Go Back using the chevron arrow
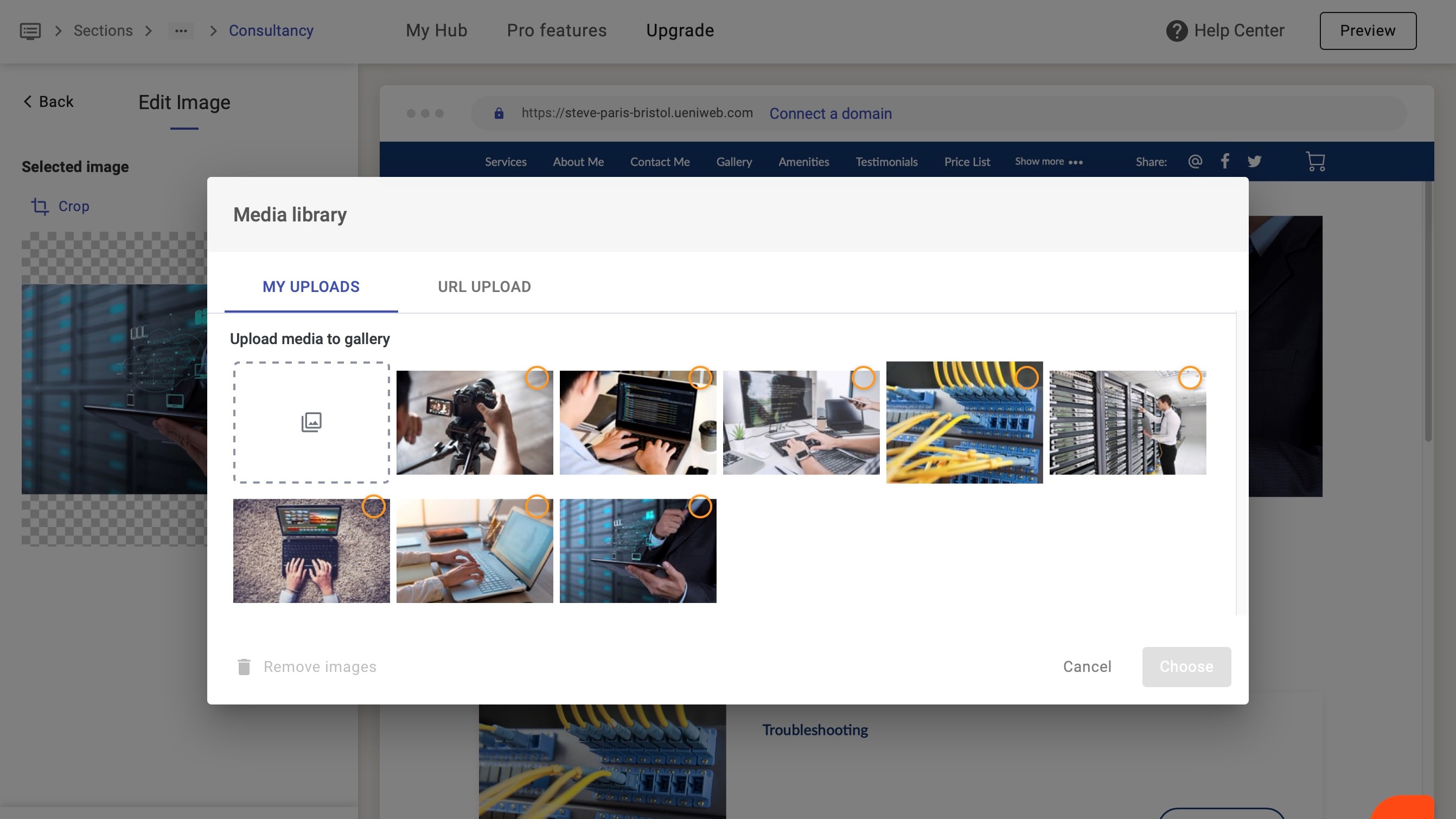Image resolution: width=1456 pixels, height=819 pixels. (27, 101)
